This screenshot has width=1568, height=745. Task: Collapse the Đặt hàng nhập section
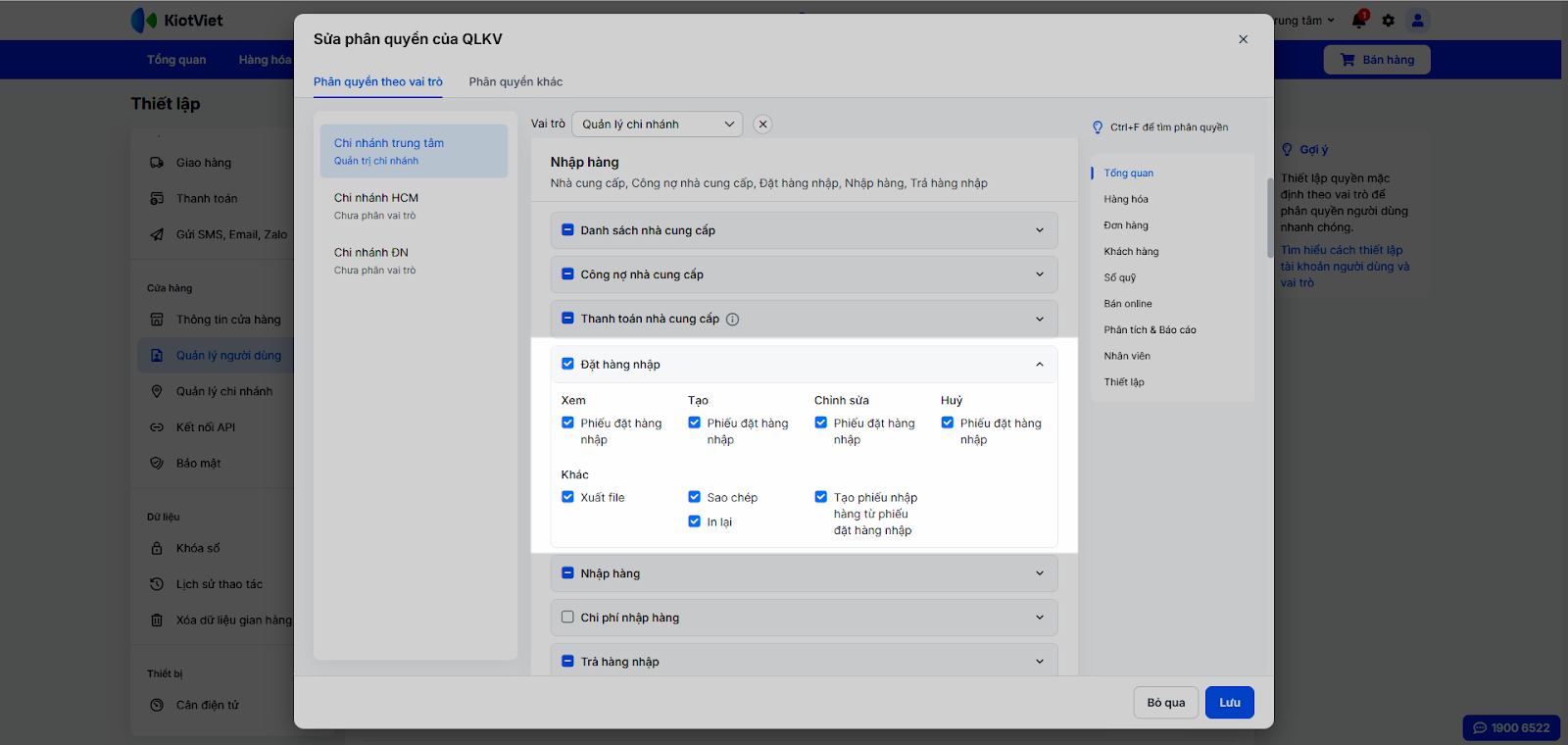1040,365
